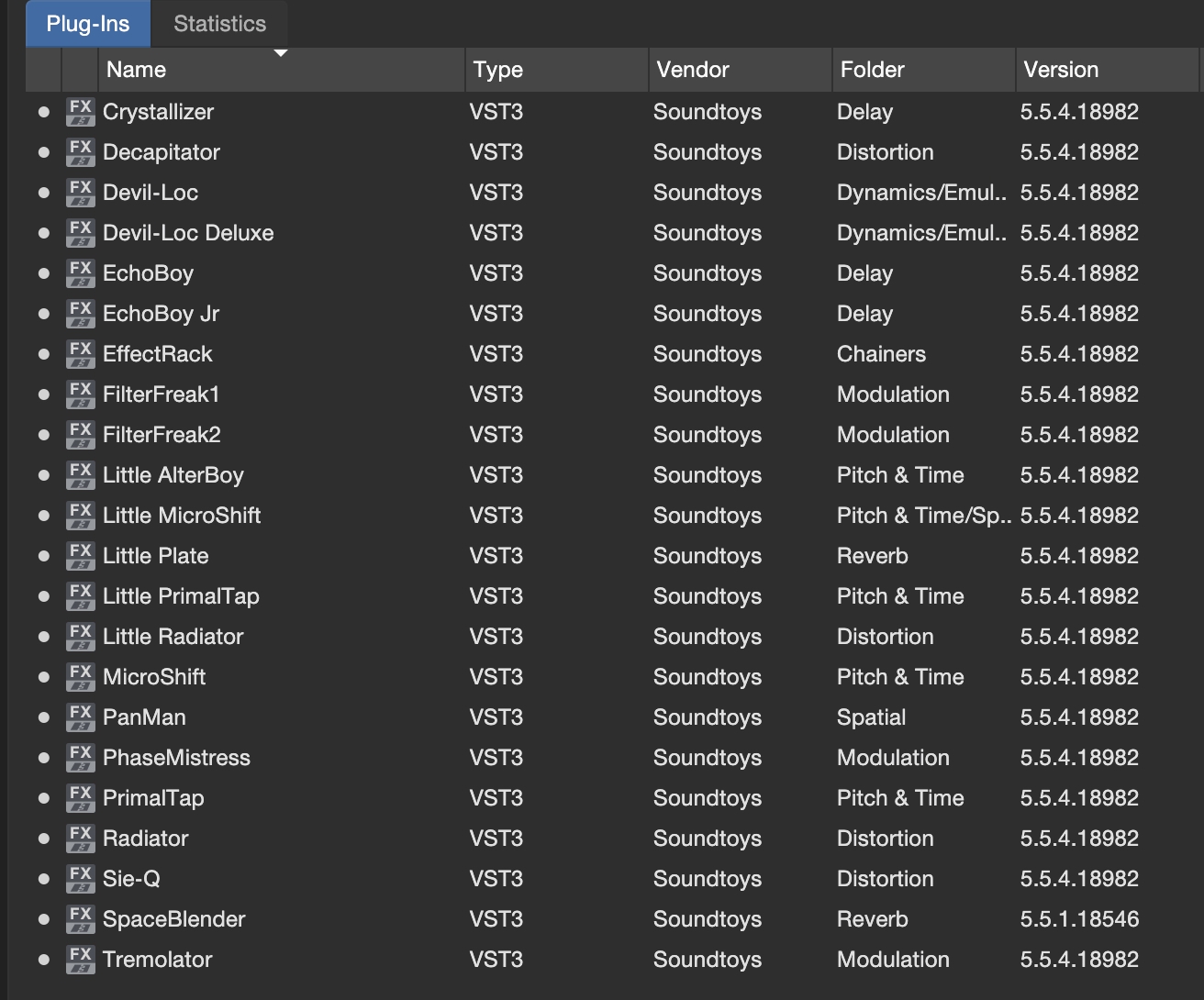
Task: Select the FX icon for PanMan
Action: (80, 717)
